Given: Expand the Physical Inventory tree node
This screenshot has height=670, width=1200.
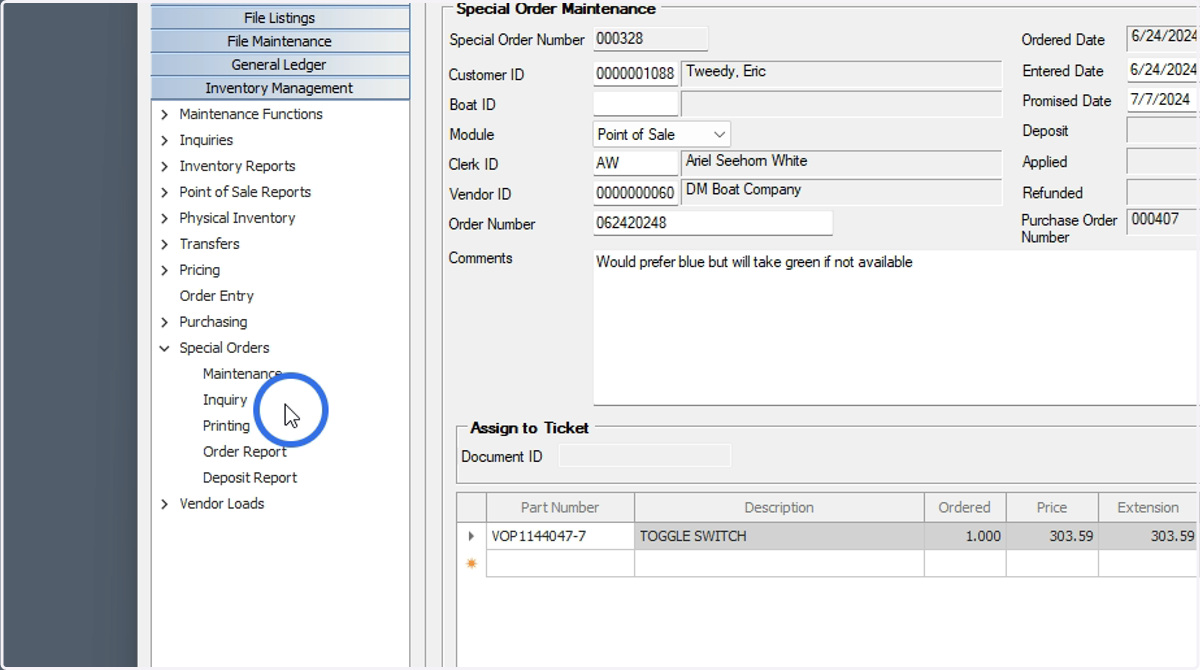Looking at the screenshot, I should [x=165, y=218].
